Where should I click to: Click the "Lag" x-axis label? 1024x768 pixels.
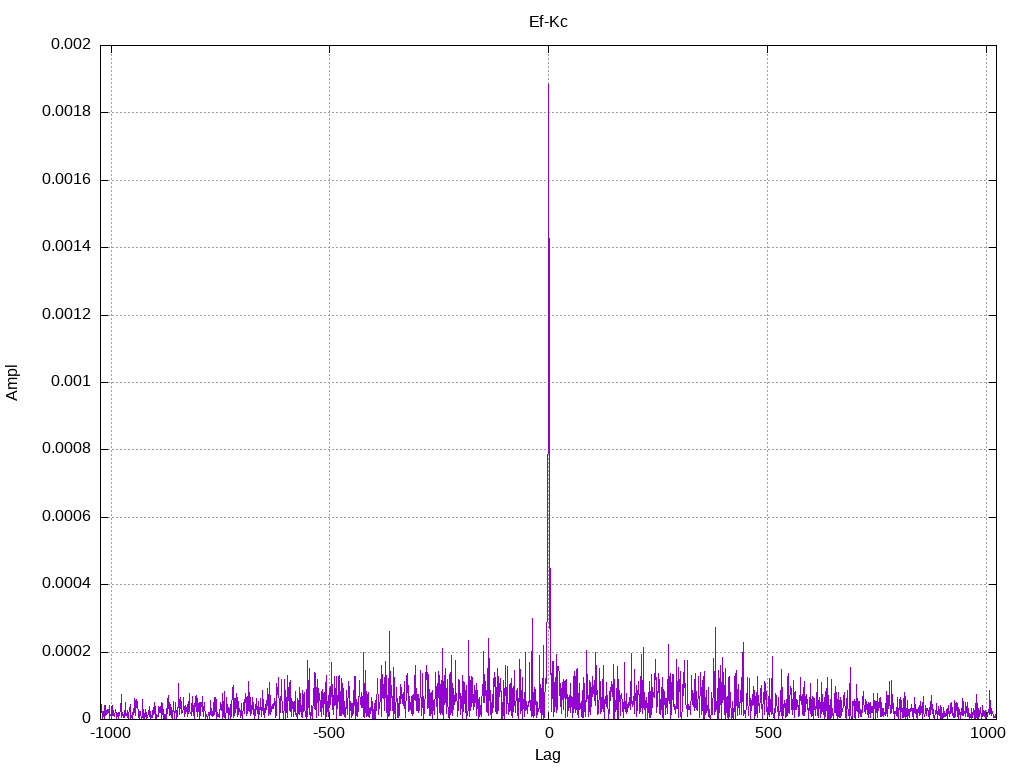pos(548,755)
